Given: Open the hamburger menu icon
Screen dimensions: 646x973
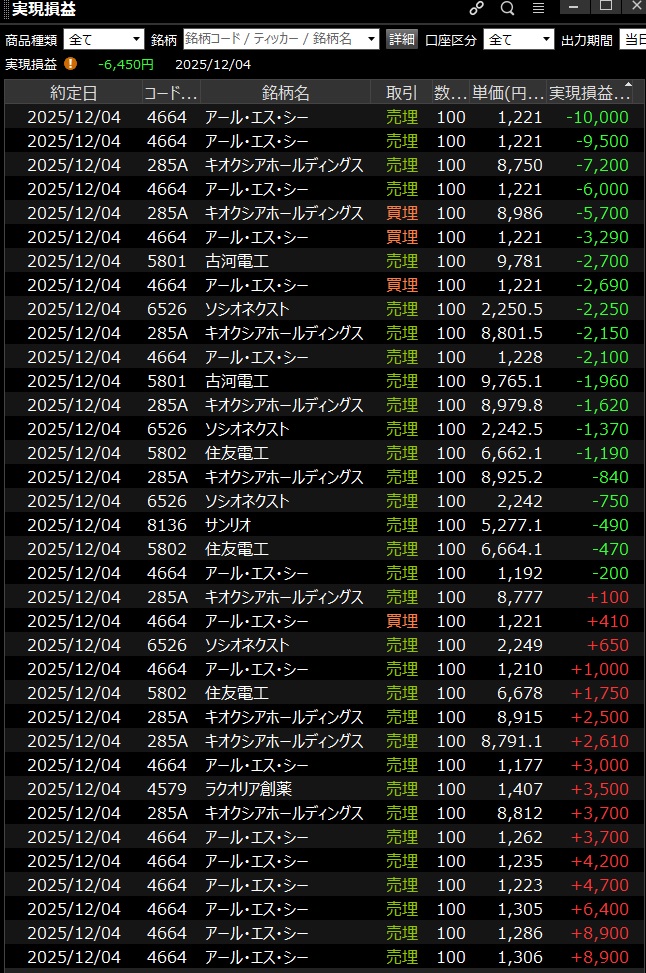Looking at the screenshot, I should (538, 9).
